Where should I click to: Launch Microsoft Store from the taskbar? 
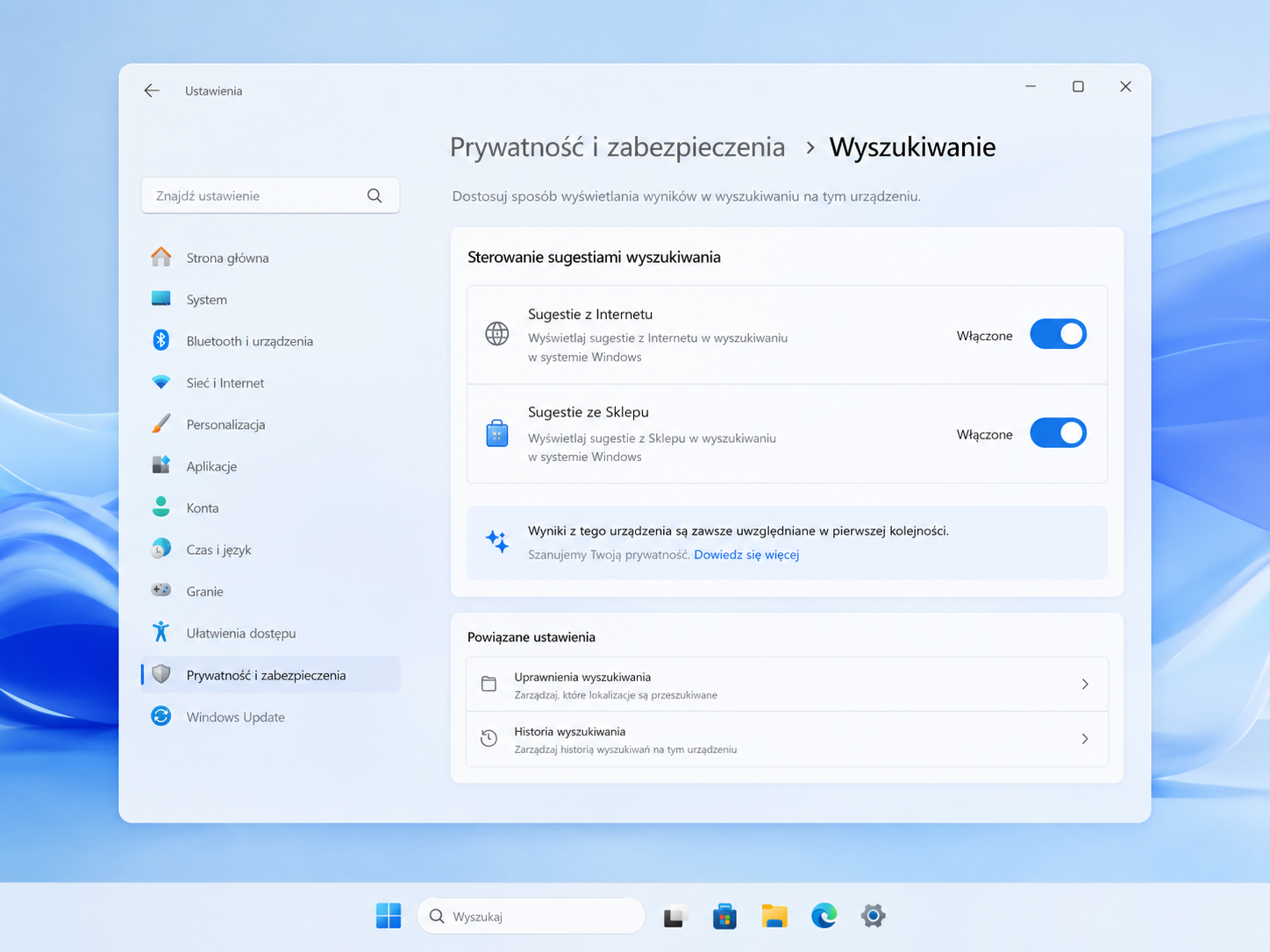(724, 916)
